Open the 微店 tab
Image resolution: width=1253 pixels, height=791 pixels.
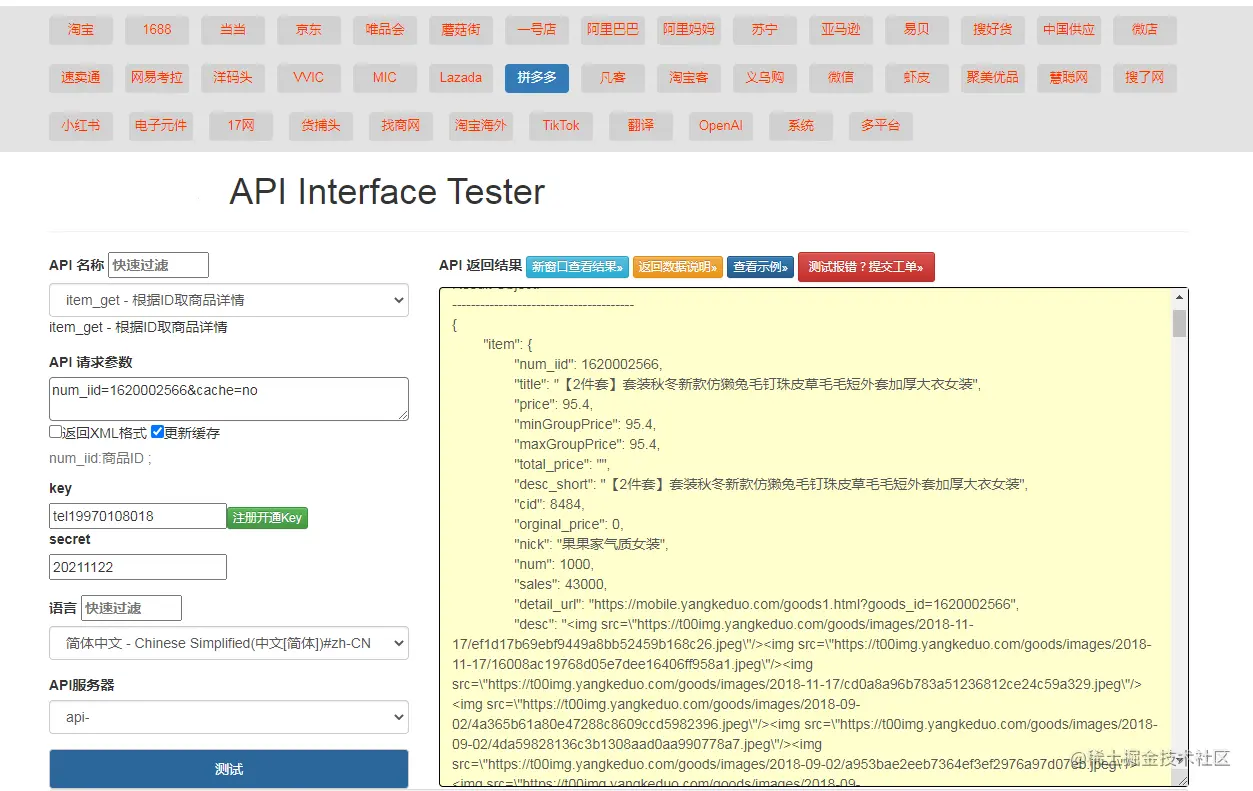1145,30
